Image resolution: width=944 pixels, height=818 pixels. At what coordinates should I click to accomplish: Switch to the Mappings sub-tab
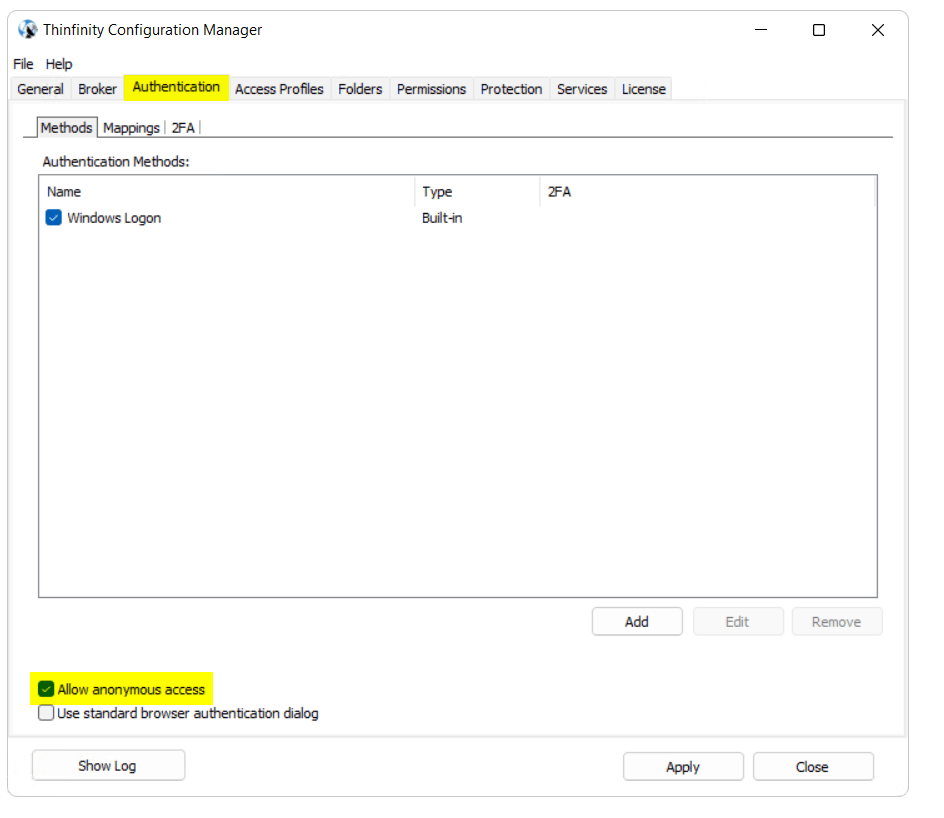131,128
